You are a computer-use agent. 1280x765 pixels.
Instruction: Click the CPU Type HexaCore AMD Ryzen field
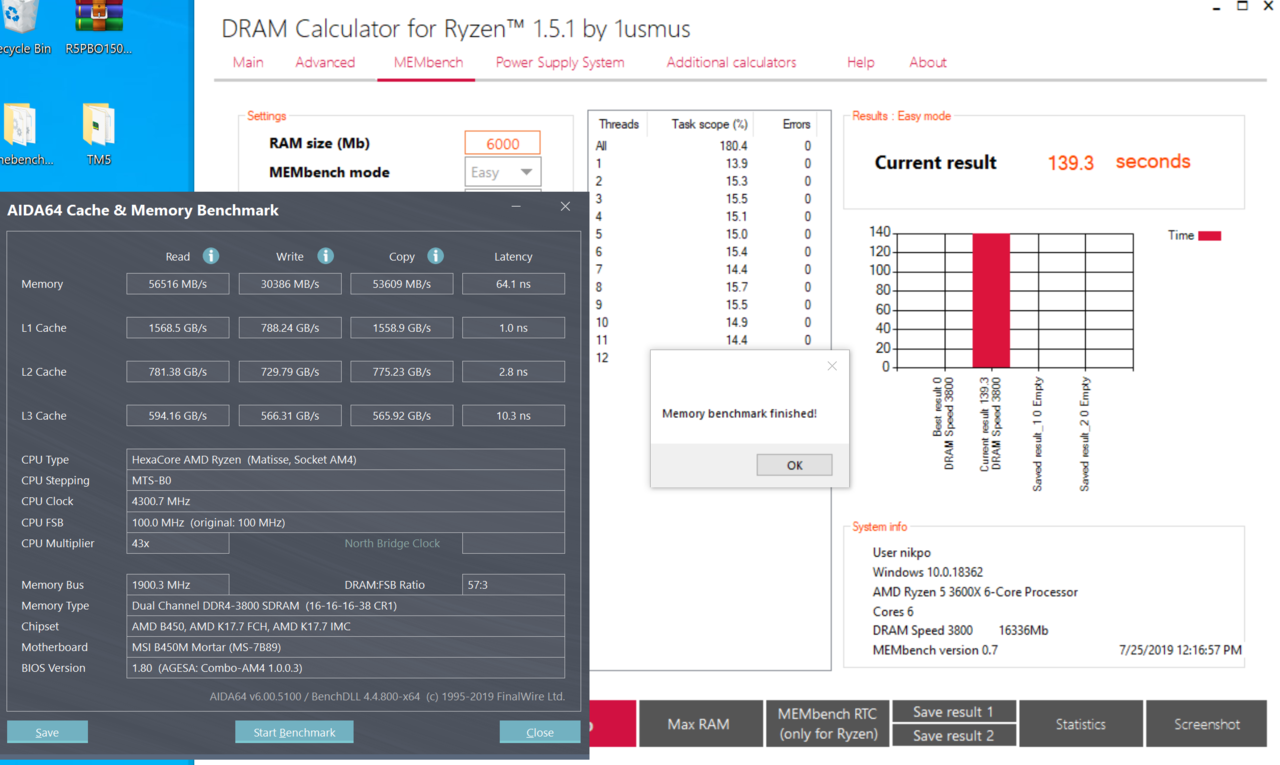[346, 460]
